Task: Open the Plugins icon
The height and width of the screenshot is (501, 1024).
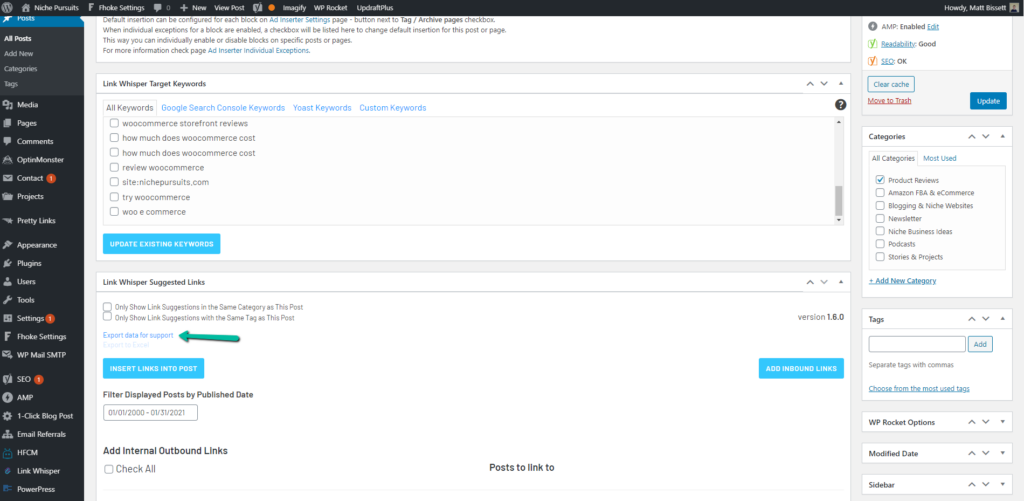Action: 8,263
